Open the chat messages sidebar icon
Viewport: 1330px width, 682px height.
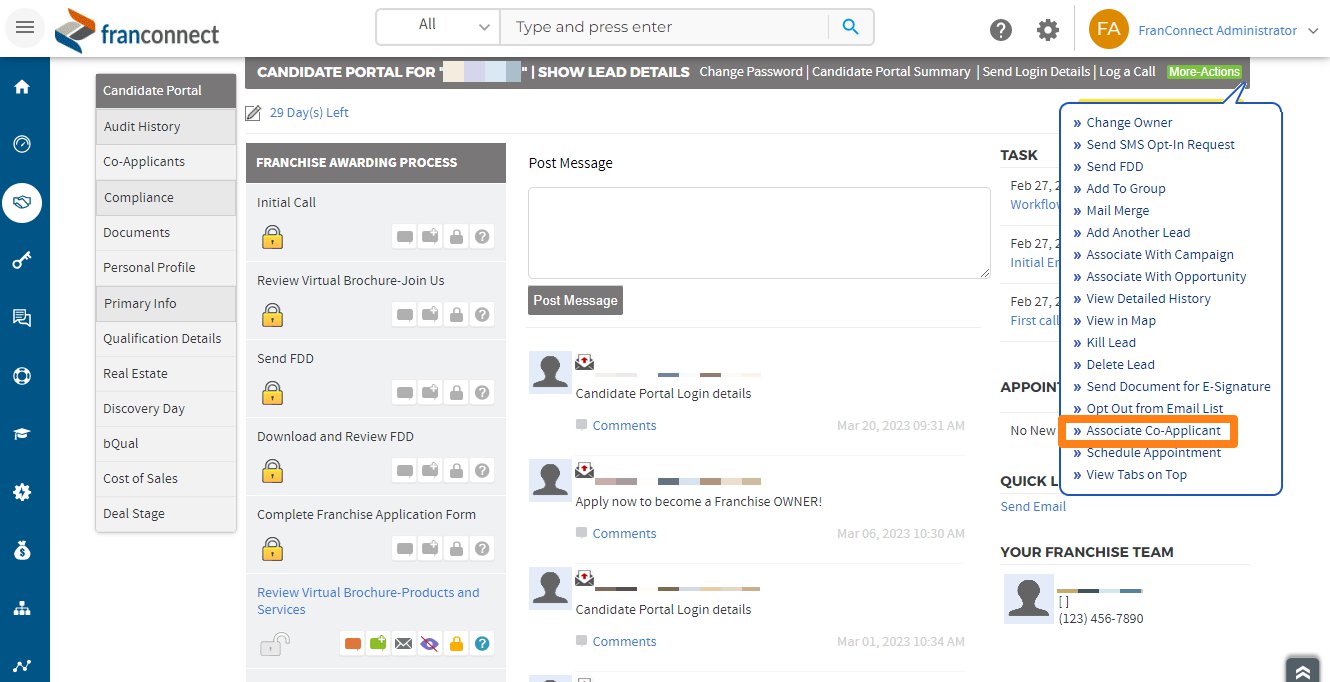(22, 319)
